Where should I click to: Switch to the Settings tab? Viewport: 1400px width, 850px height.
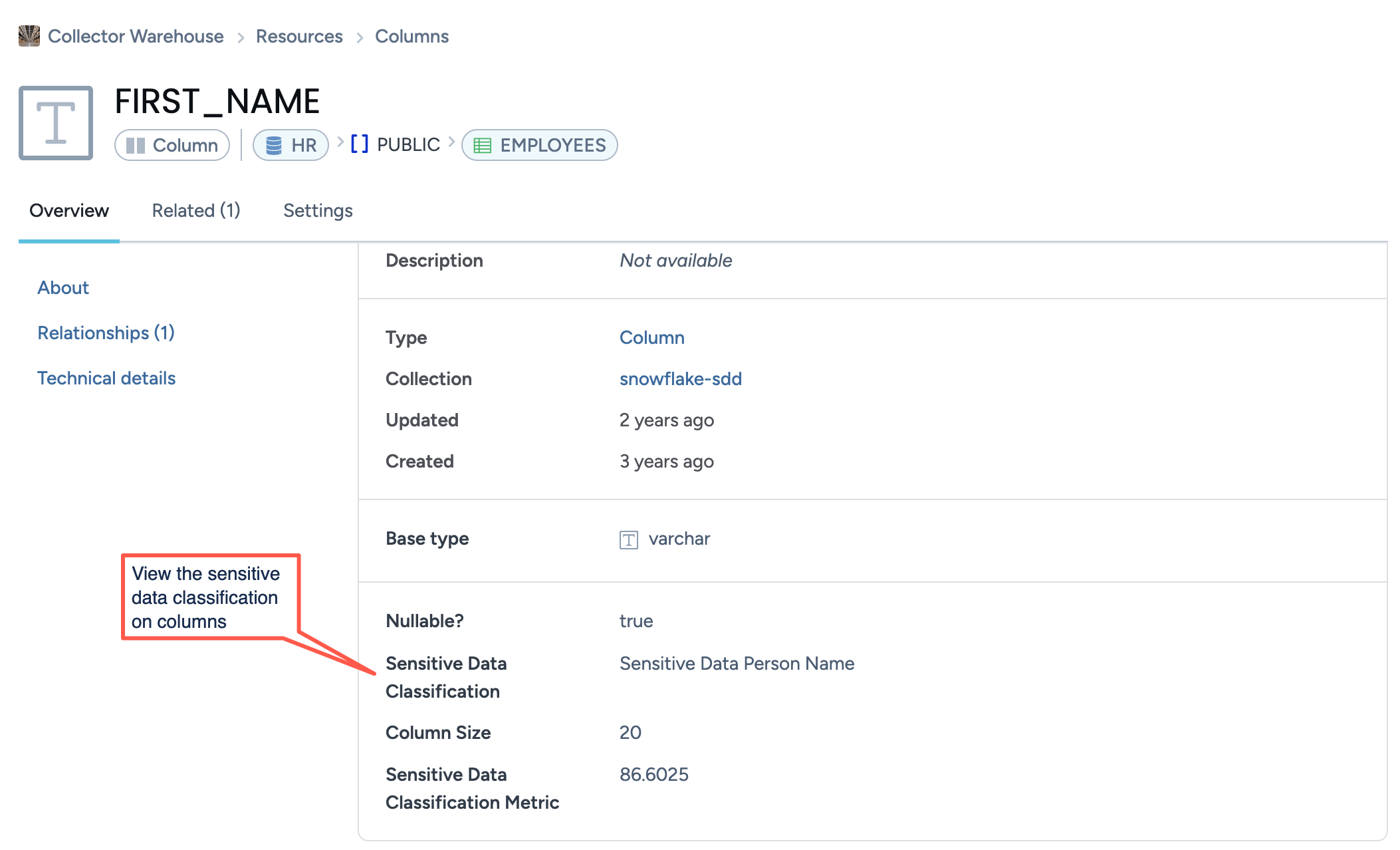tap(317, 211)
